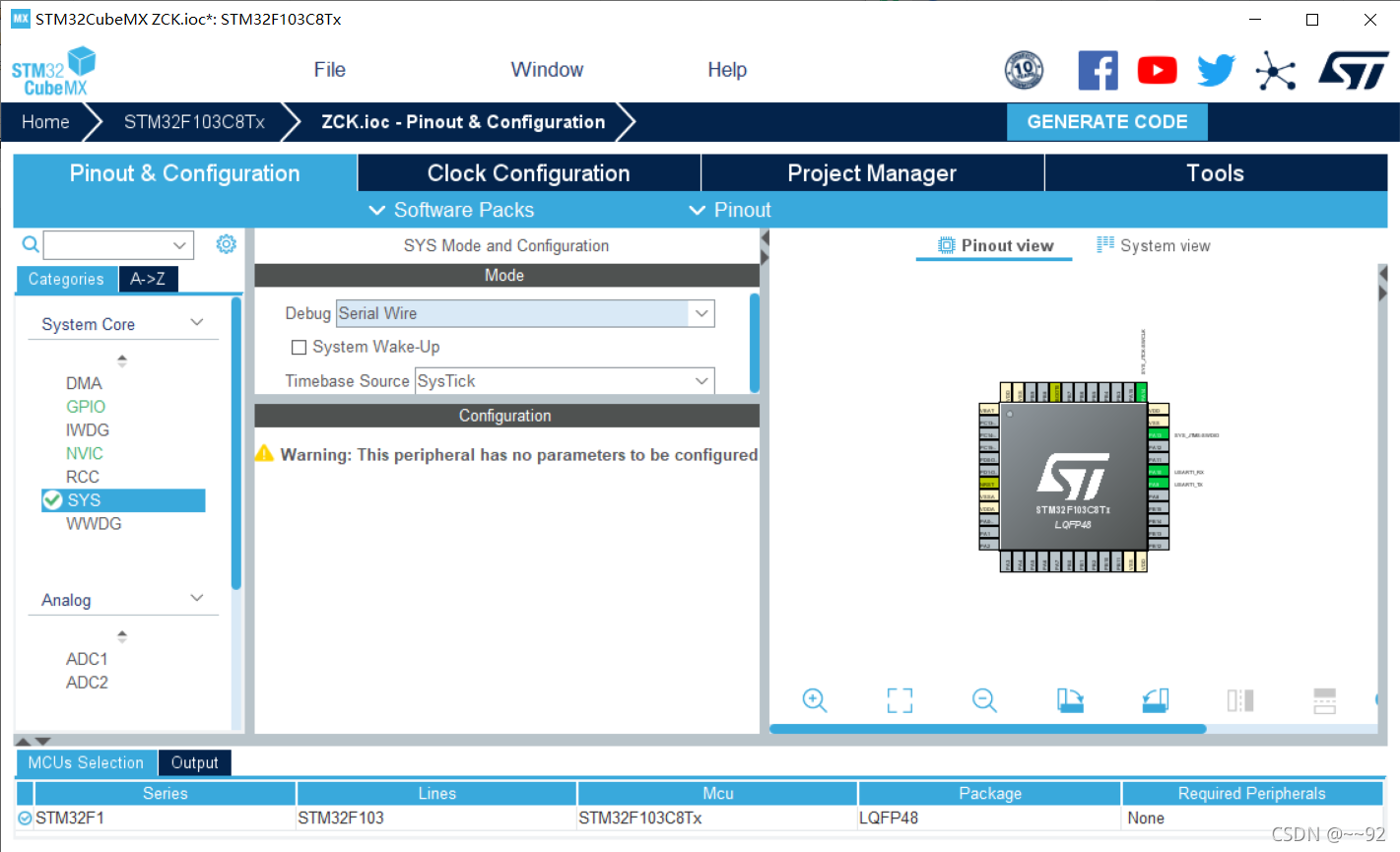Click the Mode panel vertical scrollbar
Image resolution: width=1400 pixels, height=852 pixels.
[755, 343]
